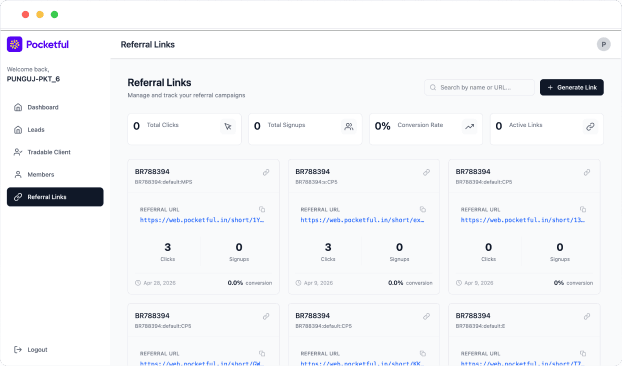The height and width of the screenshot is (366, 622).
Task: Click the trend arrow icon in Conversion Rate card
Action: (470, 126)
